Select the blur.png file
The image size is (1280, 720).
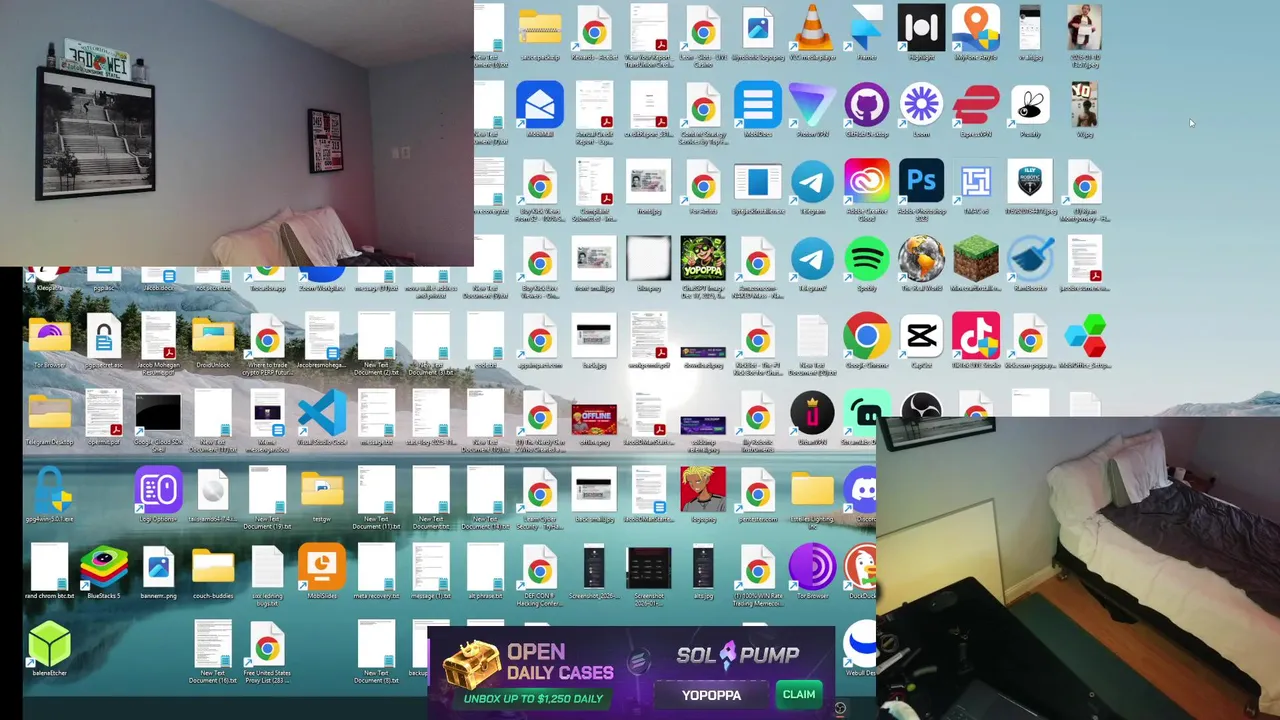(x=649, y=260)
